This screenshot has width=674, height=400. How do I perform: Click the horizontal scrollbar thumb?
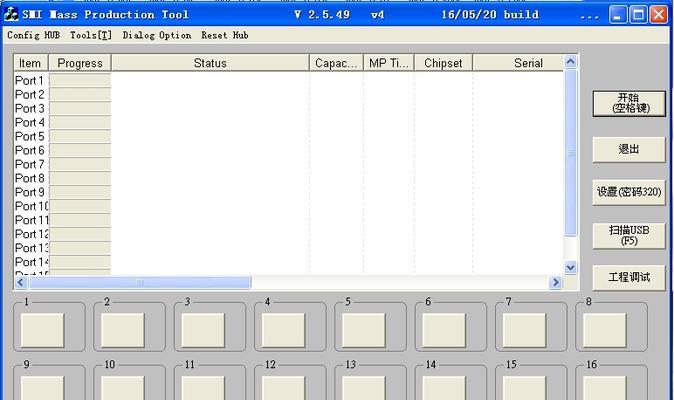click(x=140, y=282)
